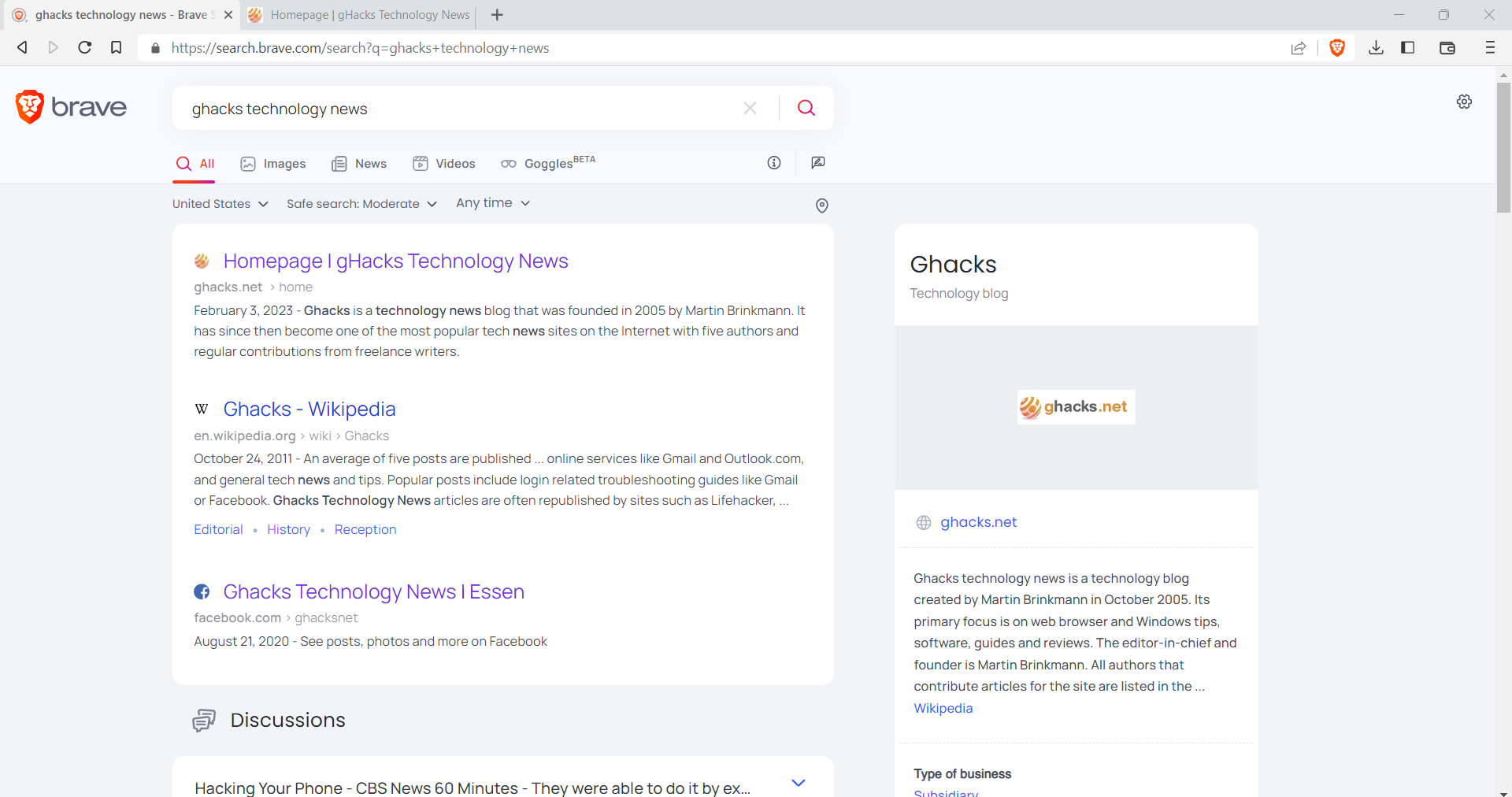Click the Wikipedia favicon beside Ghacks result
This screenshot has width=1512, height=797.
[x=202, y=409]
